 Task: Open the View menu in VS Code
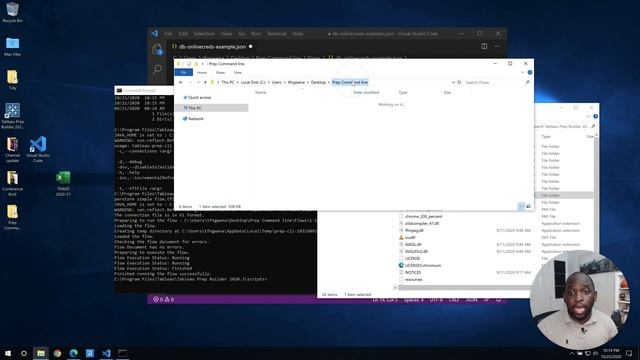226,34
